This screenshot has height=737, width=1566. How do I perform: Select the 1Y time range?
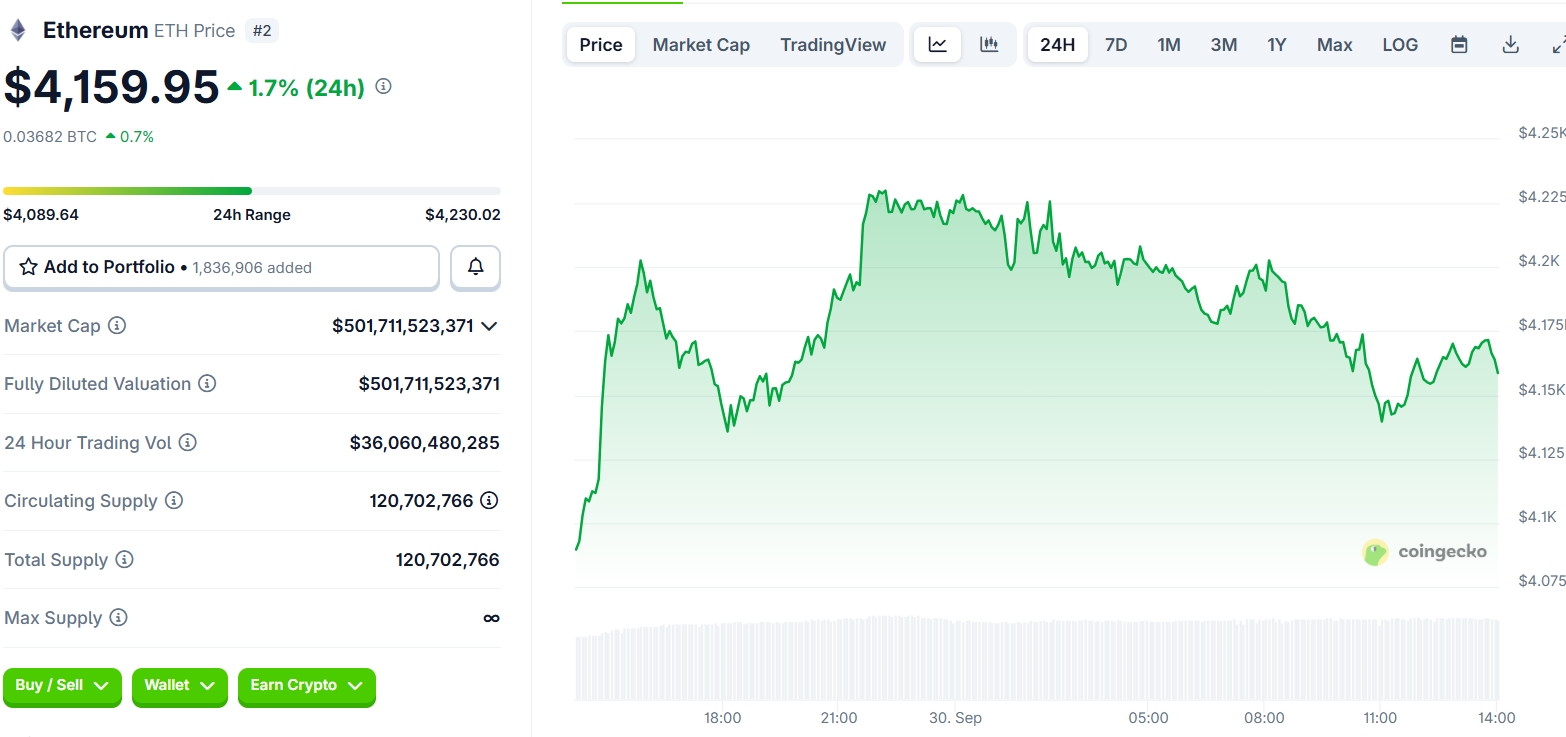1277,45
